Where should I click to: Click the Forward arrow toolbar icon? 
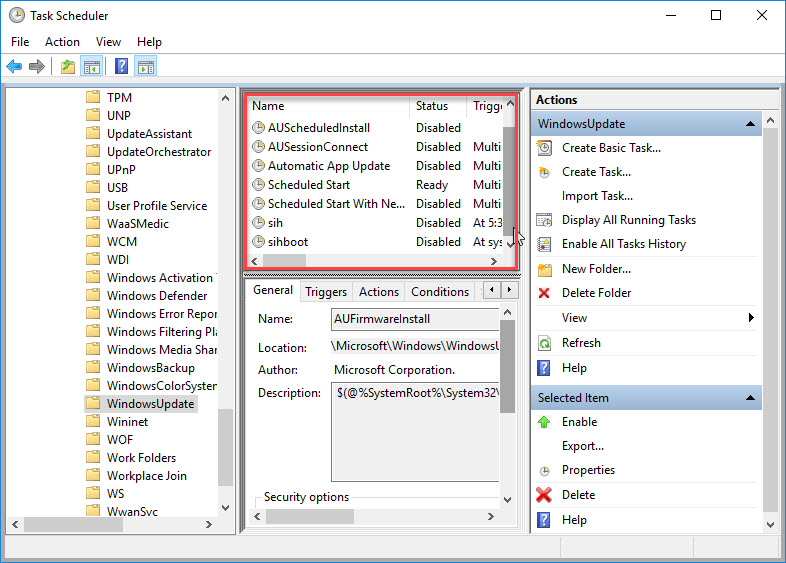(37, 66)
